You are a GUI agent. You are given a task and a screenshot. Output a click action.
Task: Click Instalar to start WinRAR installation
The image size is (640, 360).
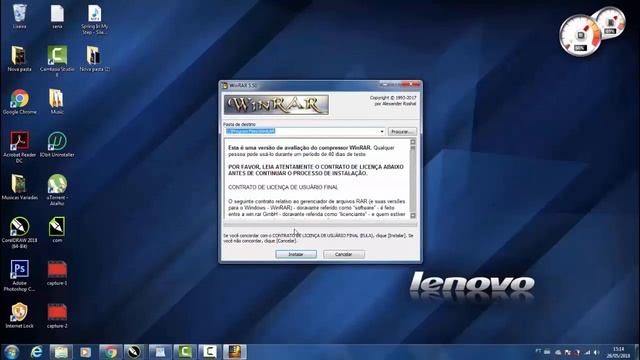(x=296, y=254)
